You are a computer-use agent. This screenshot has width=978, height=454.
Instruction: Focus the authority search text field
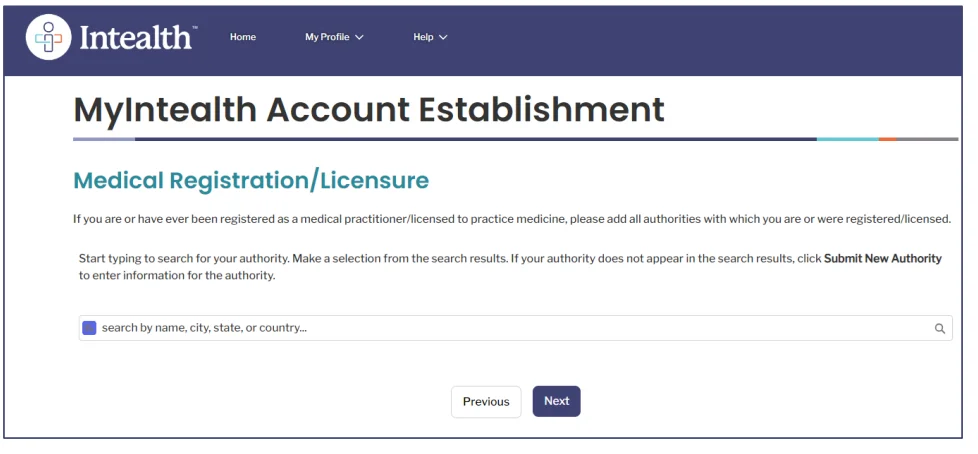(x=500, y=328)
